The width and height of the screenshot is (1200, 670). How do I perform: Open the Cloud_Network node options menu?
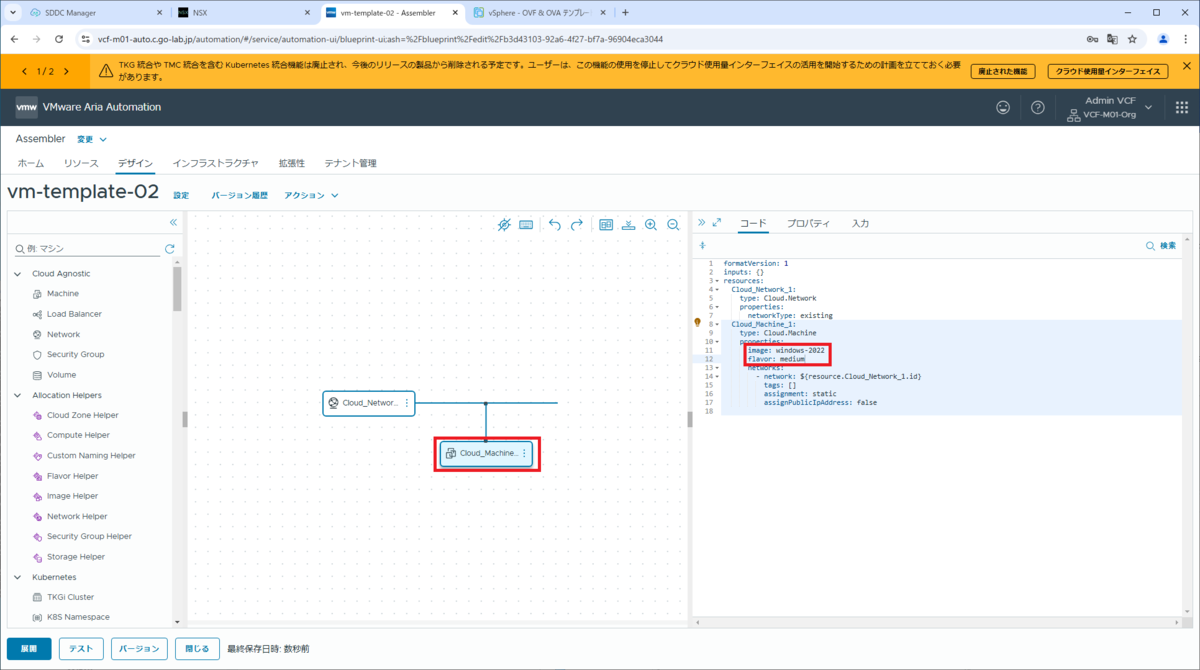tap(407, 403)
